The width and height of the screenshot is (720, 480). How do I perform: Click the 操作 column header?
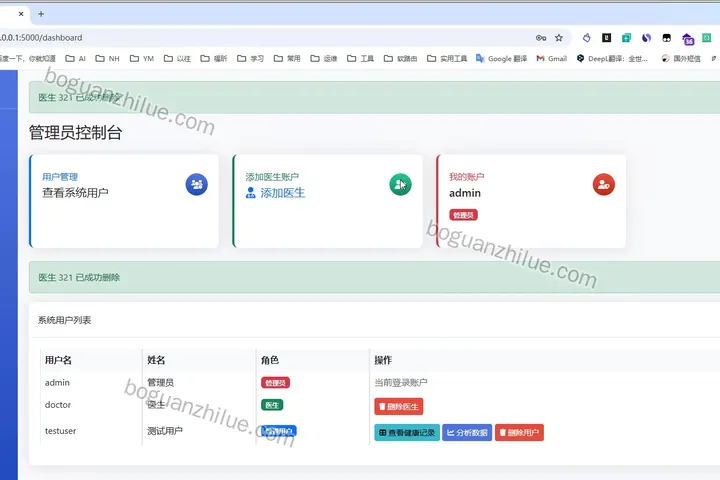383,360
